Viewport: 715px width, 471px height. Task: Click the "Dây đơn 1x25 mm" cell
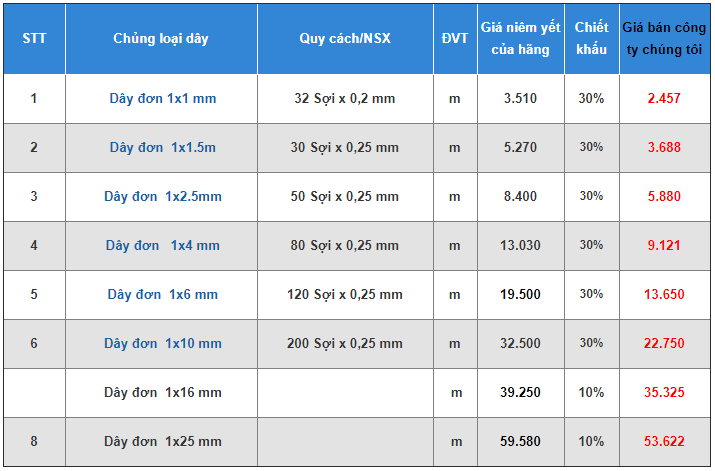162,442
